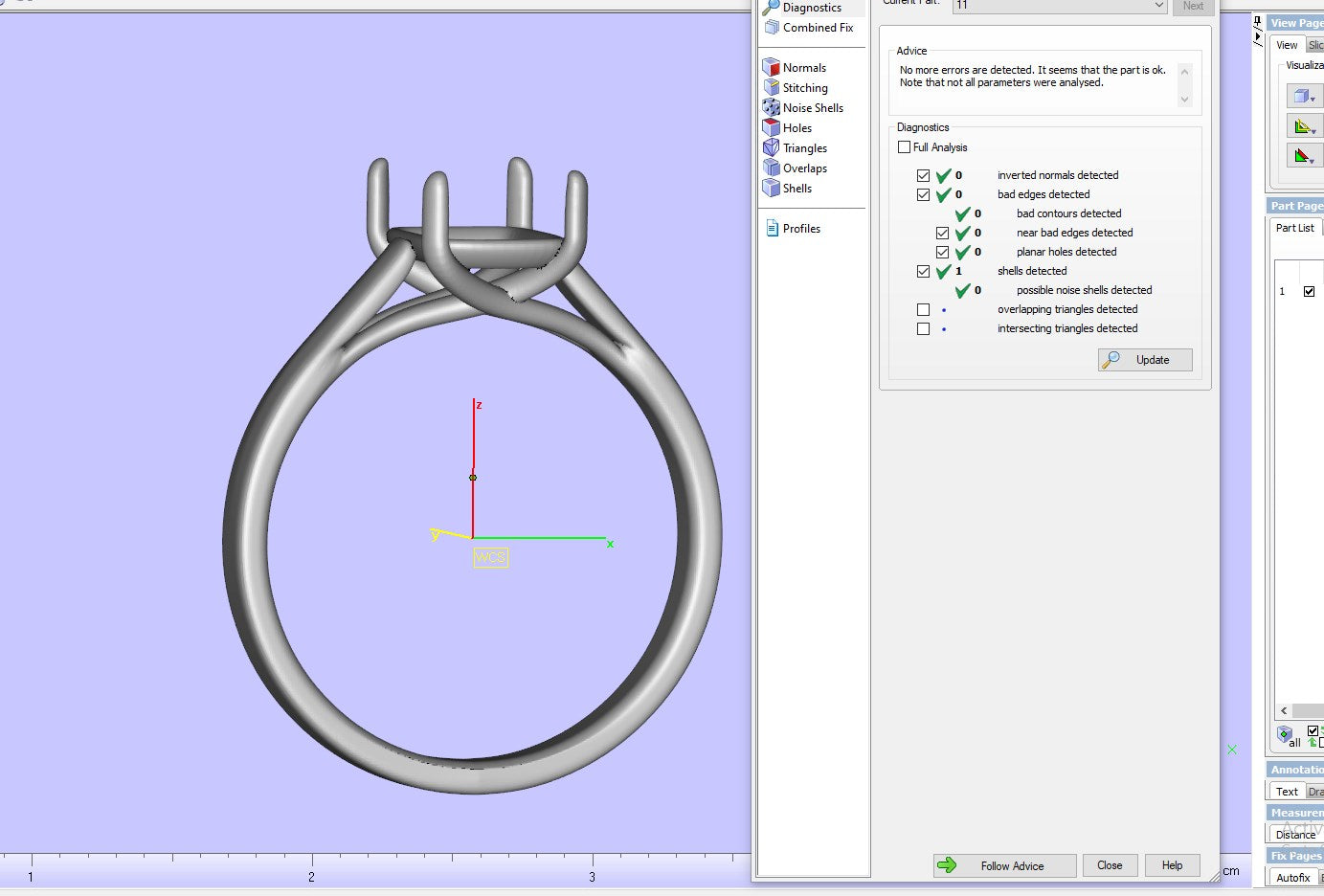The width and height of the screenshot is (1324, 896).
Task: Open the Profiles page
Action: (x=800, y=229)
